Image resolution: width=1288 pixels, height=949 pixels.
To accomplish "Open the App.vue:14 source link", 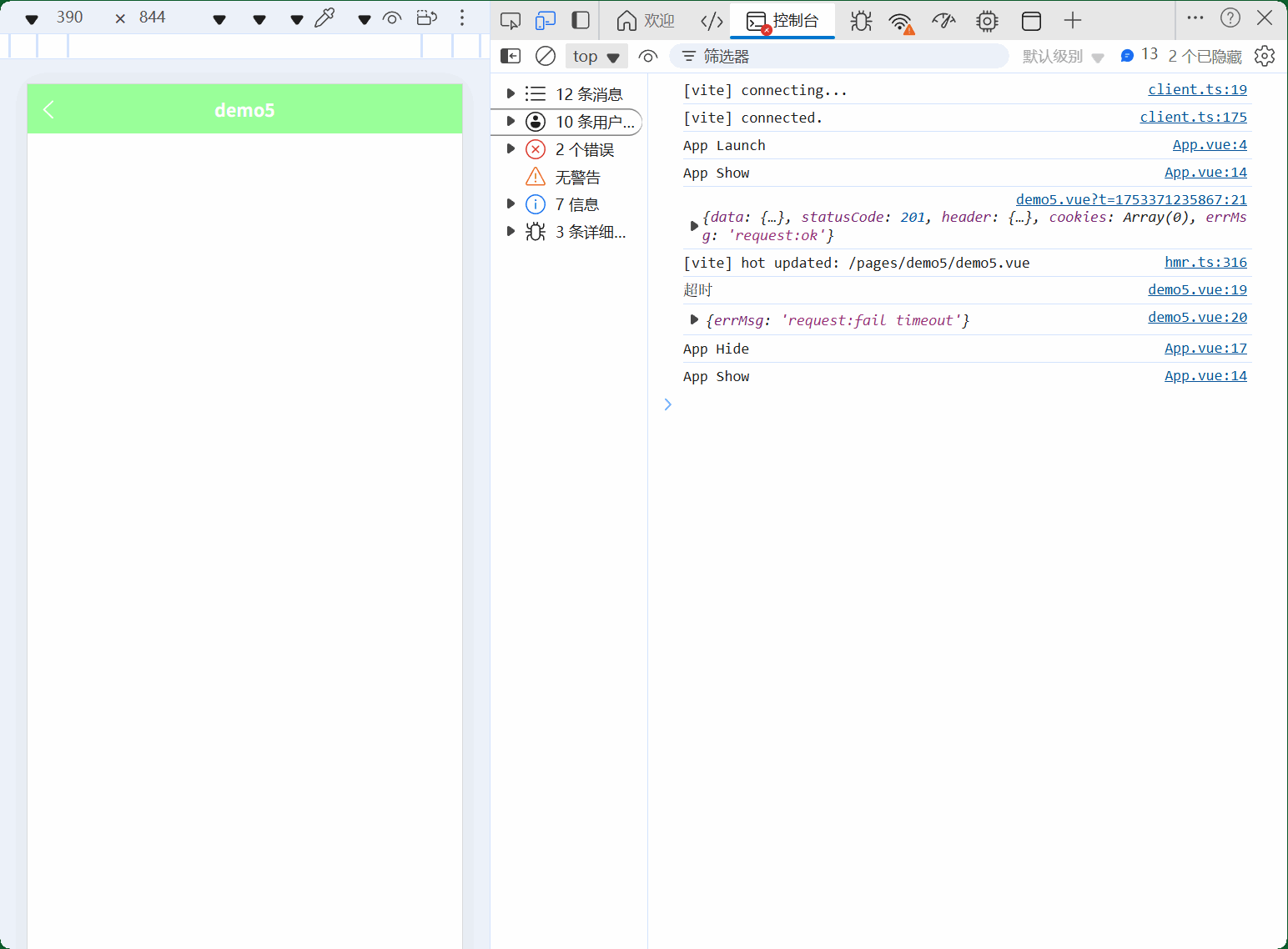I will click(1205, 172).
